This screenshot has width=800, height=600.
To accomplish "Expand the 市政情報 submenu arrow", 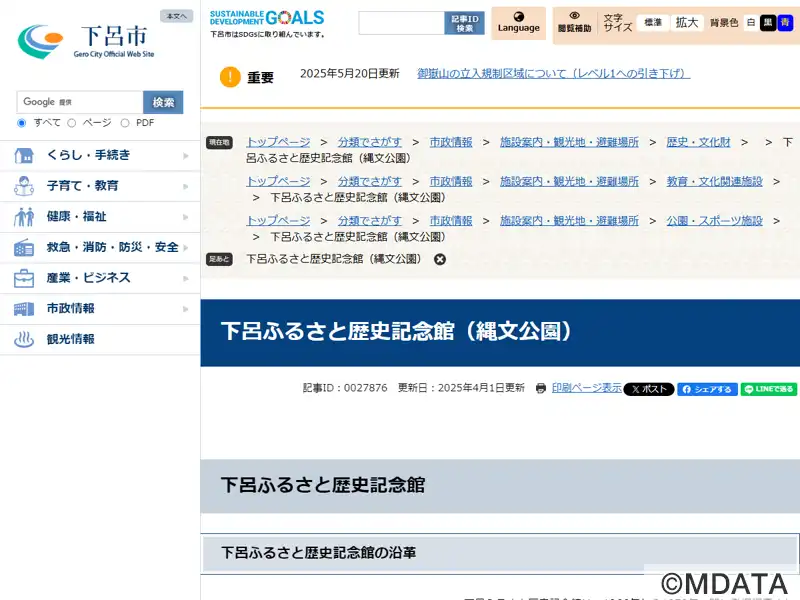I will 186,309.
